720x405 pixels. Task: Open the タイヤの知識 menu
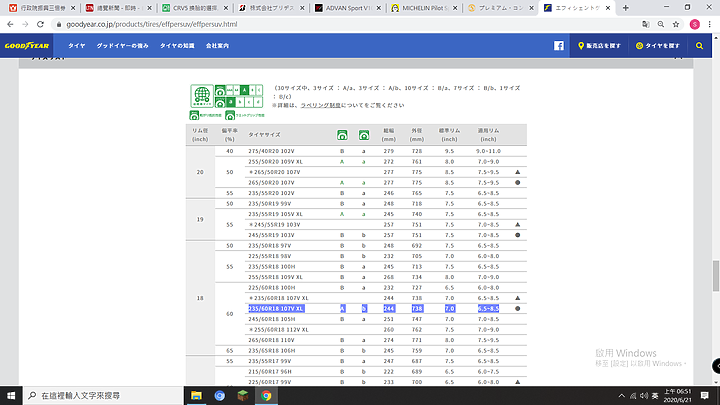[177, 45]
